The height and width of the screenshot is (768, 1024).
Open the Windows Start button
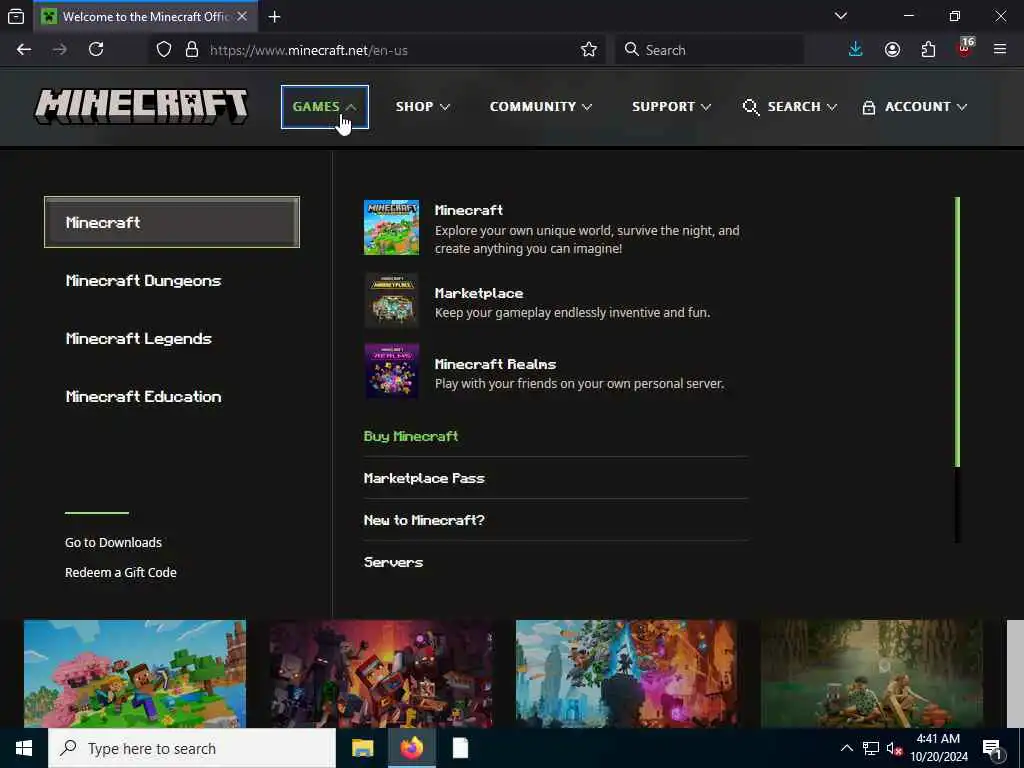point(24,748)
